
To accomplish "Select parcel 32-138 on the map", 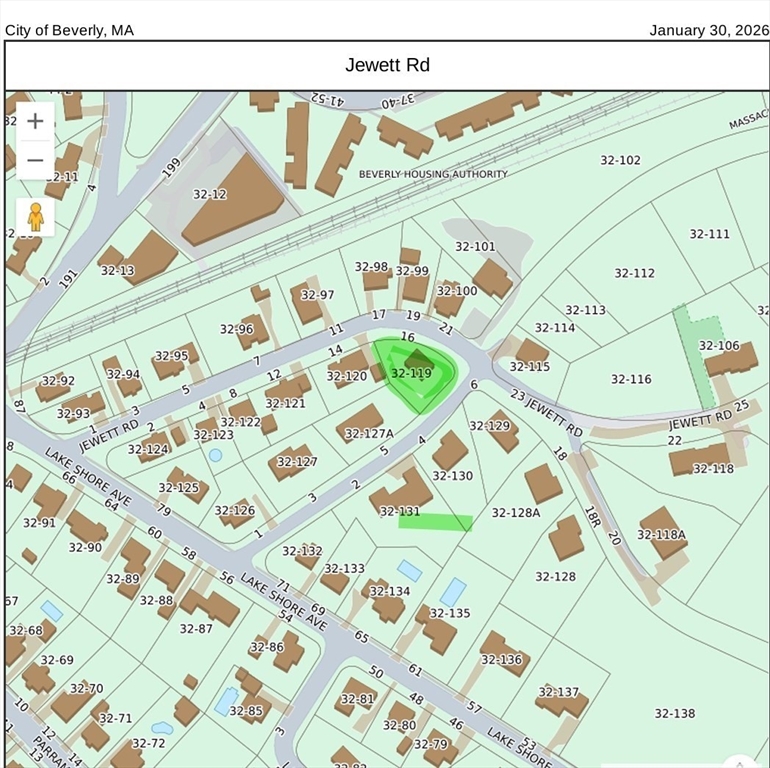I will [675, 713].
